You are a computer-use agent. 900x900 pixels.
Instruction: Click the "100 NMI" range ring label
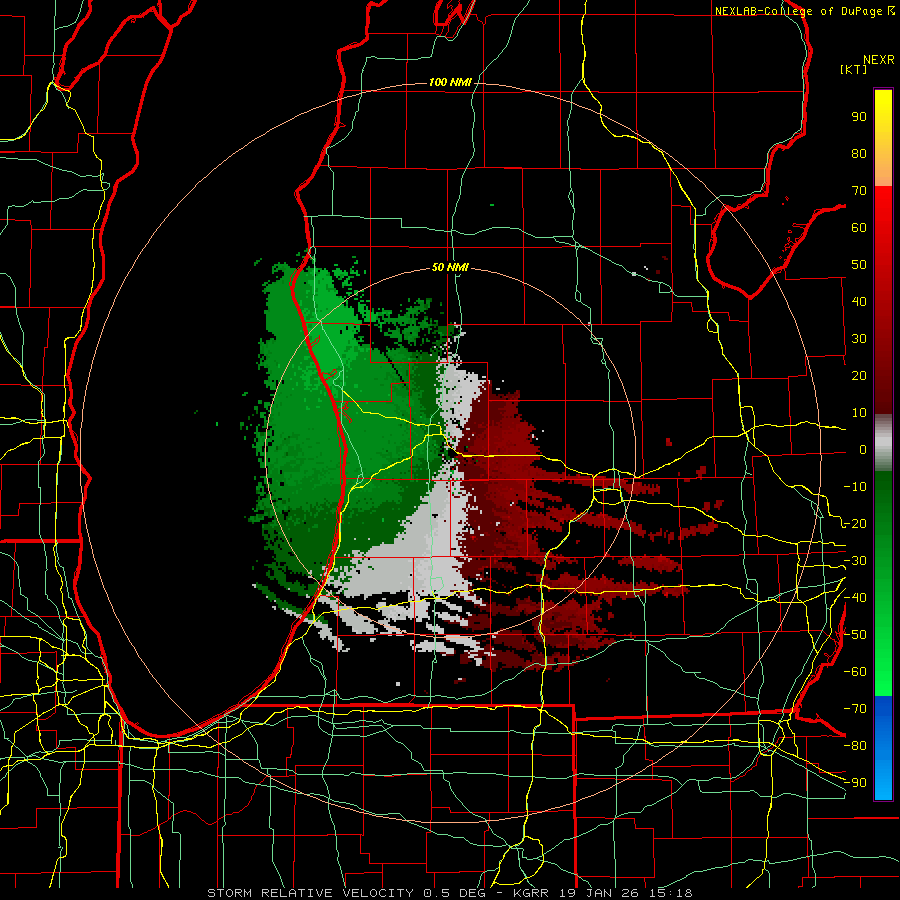(450, 83)
